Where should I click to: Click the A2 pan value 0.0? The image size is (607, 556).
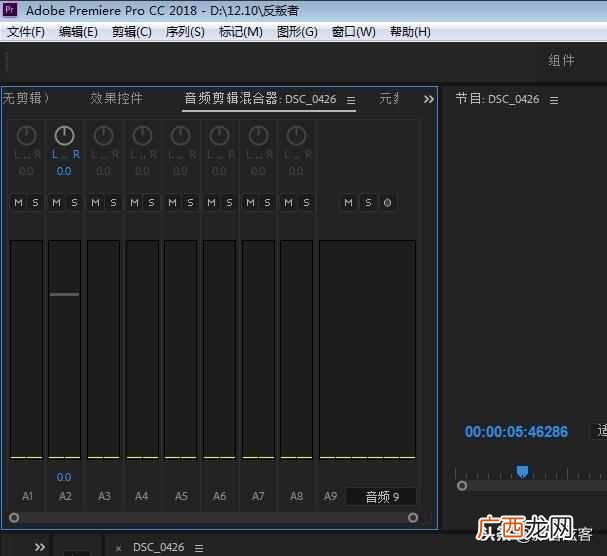tap(64, 171)
